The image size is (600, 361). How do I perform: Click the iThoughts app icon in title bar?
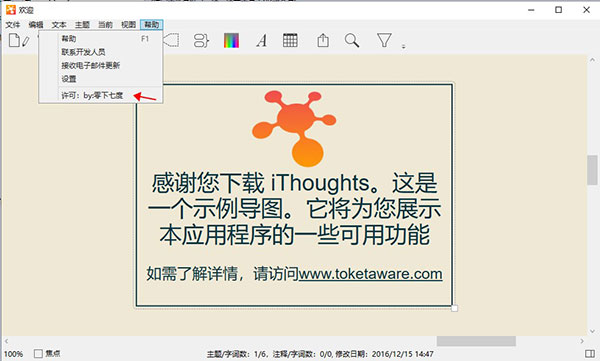click(11, 10)
